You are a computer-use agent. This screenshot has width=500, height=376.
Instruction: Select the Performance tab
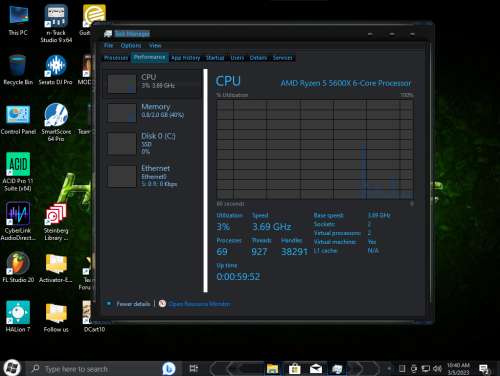[150, 57]
